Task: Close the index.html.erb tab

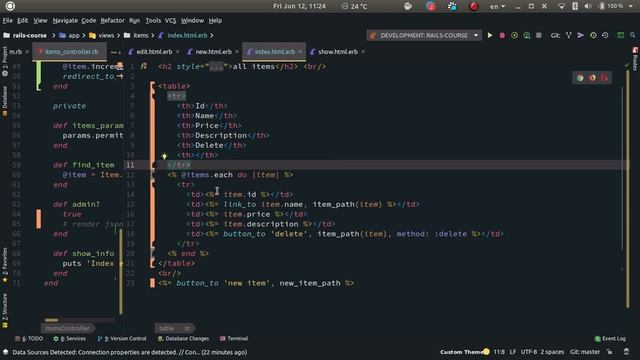Action: tap(300, 52)
